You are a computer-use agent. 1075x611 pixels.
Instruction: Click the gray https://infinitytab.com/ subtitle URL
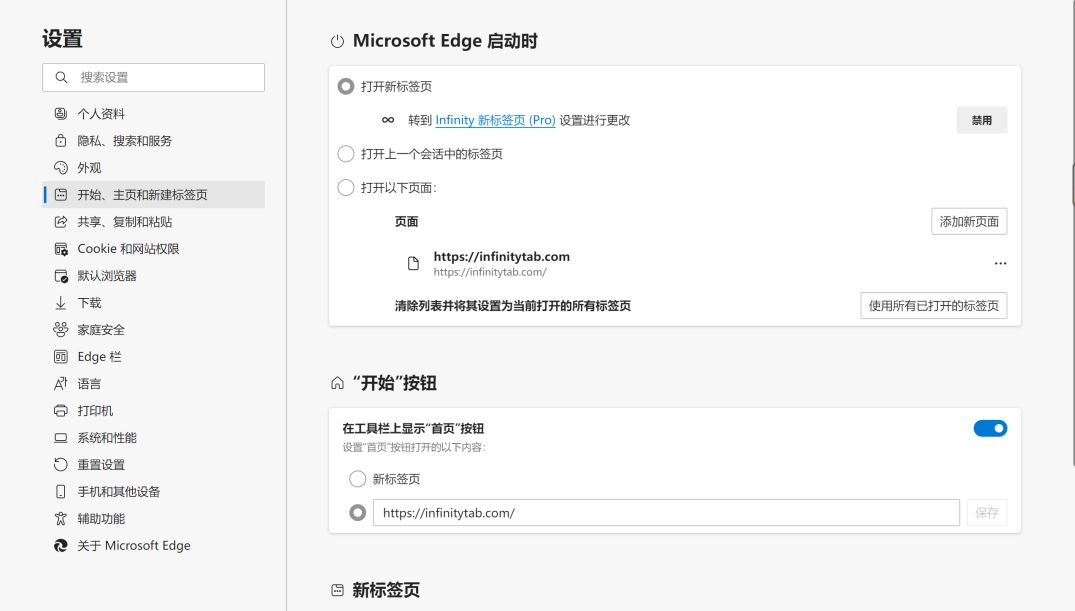coord(490,272)
